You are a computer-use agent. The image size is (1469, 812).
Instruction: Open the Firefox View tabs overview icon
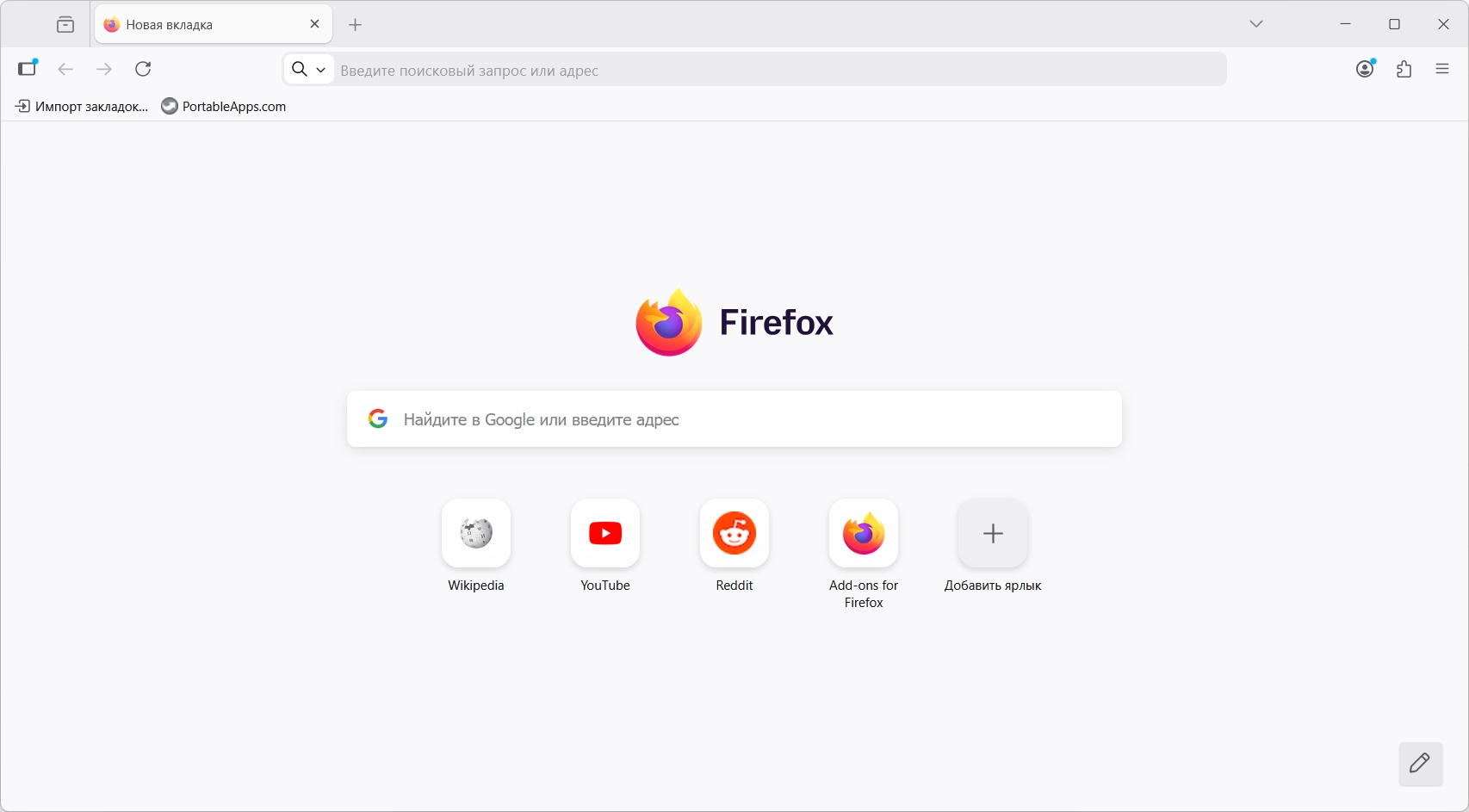[65, 24]
